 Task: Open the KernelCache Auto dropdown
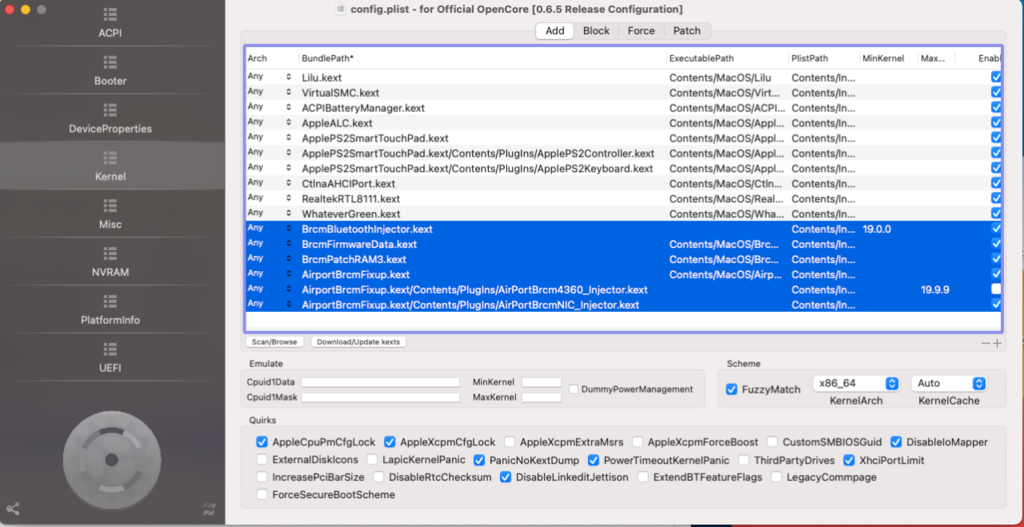point(949,383)
